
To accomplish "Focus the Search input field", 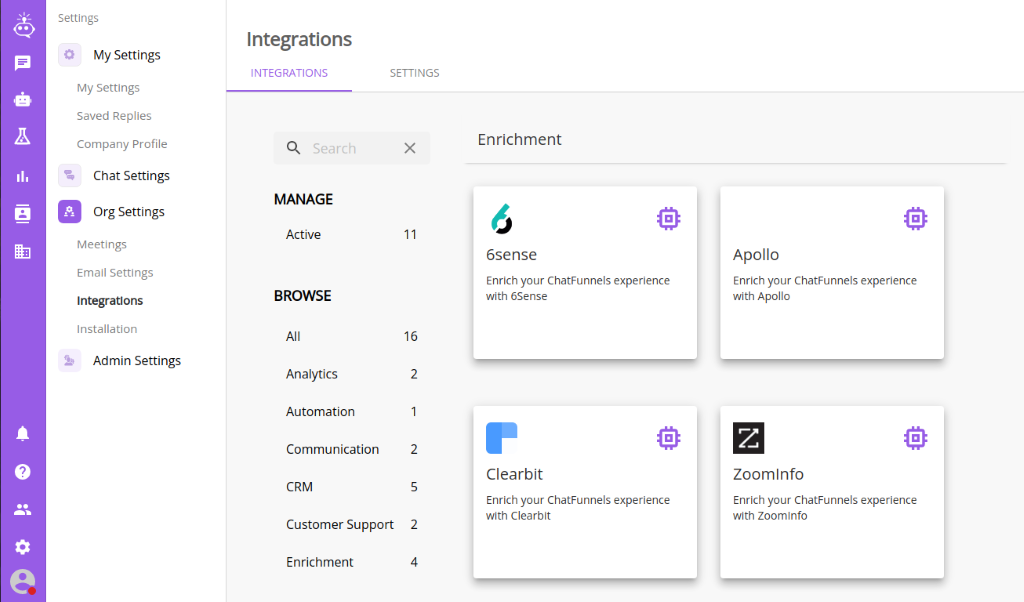I will click(352, 148).
